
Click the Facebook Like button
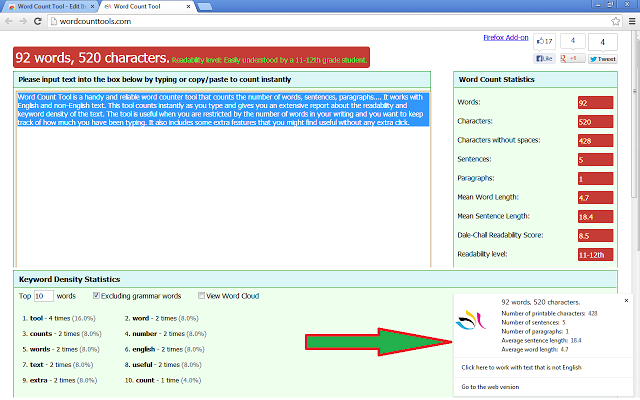pos(545,59)
